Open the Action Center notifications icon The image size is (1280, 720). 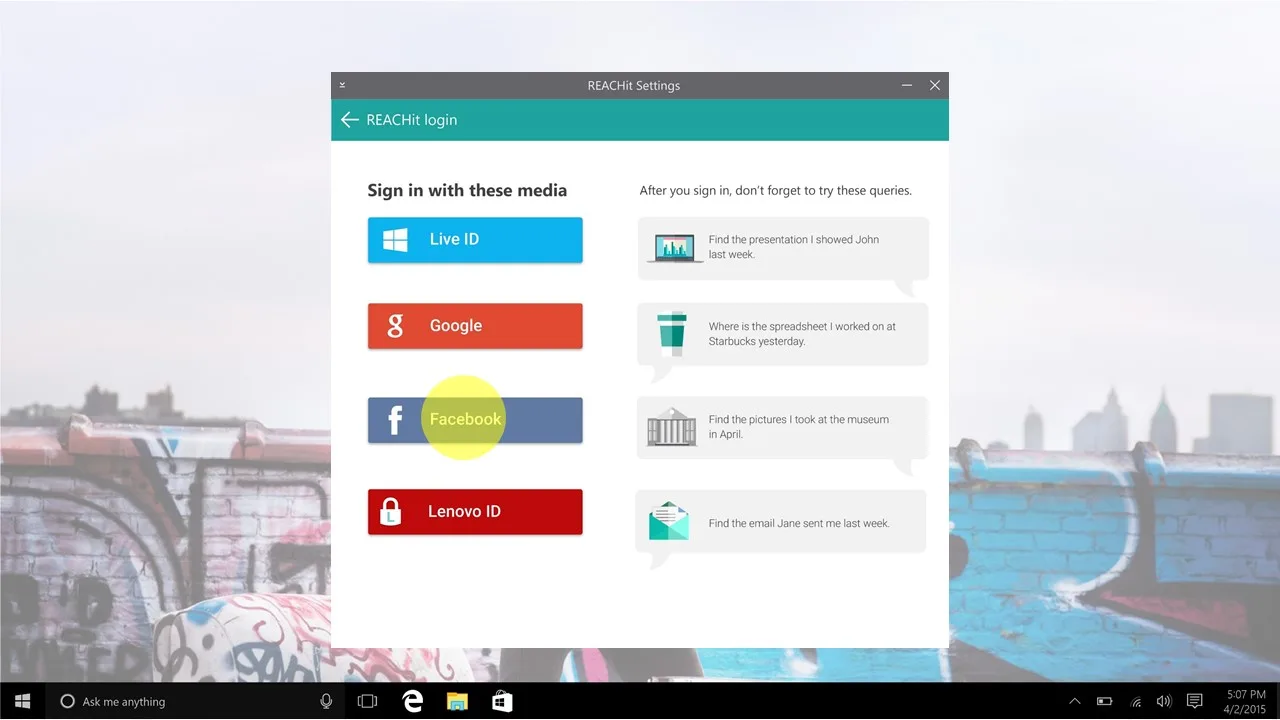tap(1194, 701)
